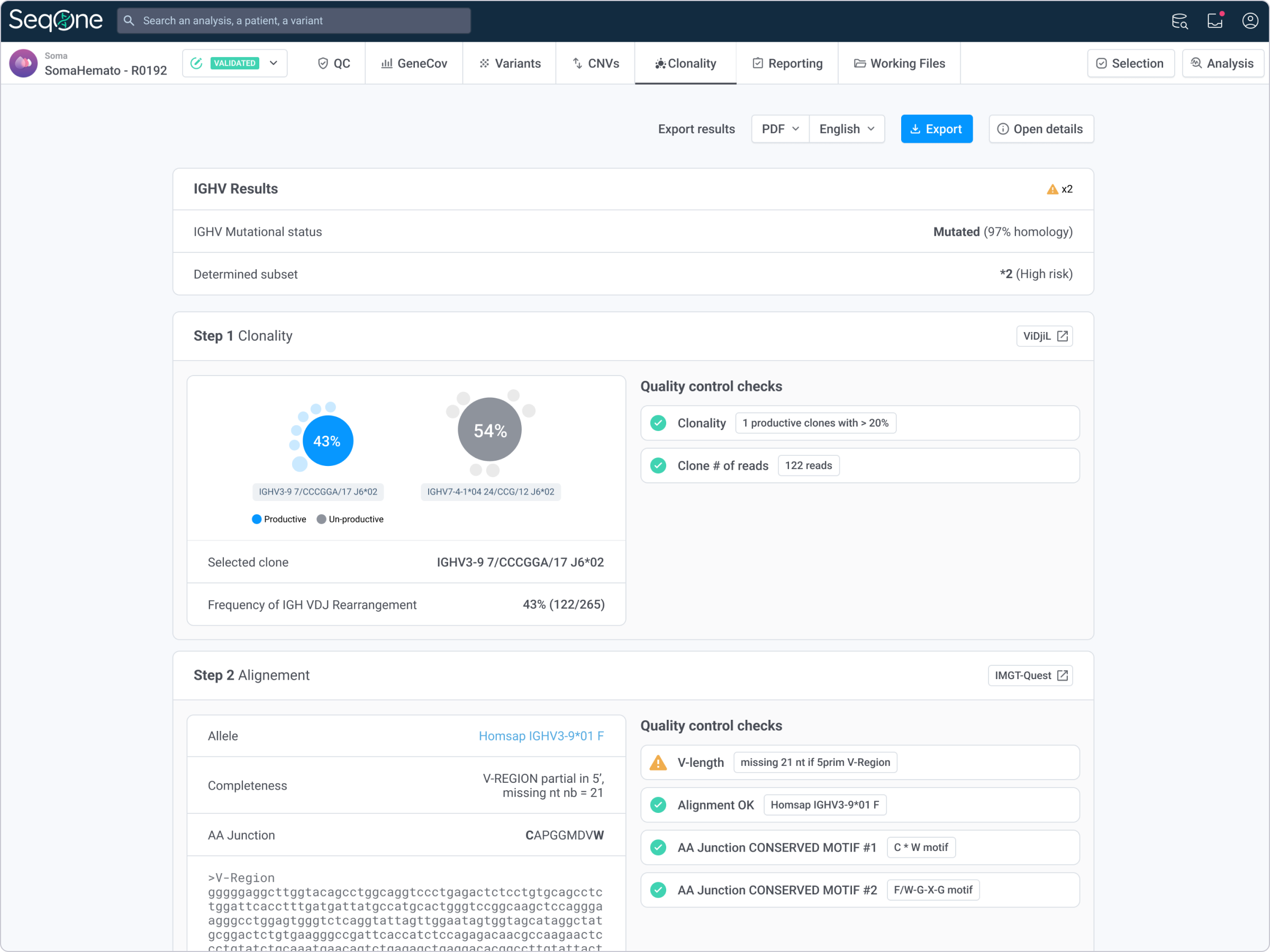Viewport: 1270px width, 952px height.
Task: Expand the VALIDATED status dropdown
Action: click(273, 63)
